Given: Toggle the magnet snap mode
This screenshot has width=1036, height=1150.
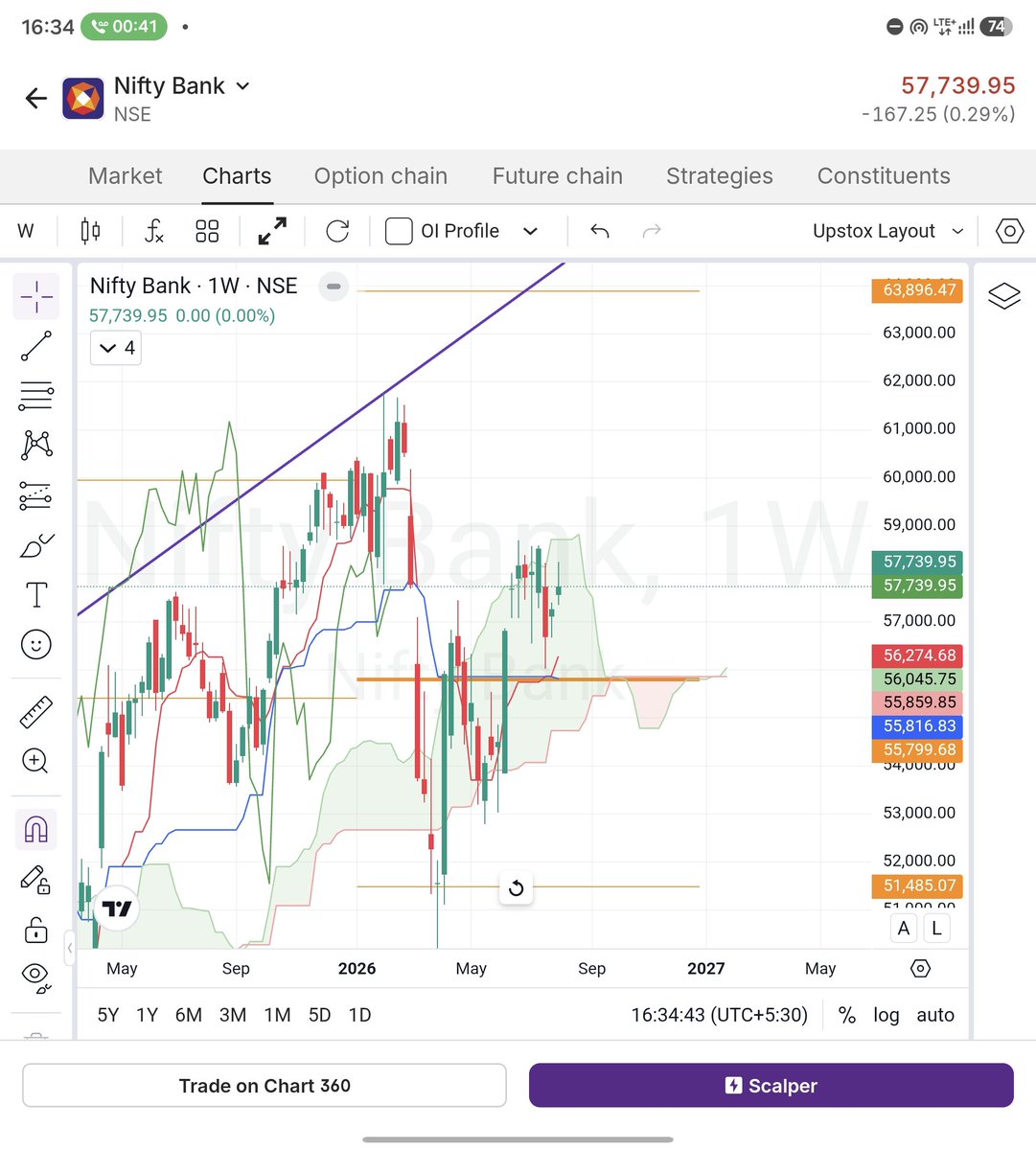Looking at the screenshot, I should pyautogui.click(x=36, y=829).
